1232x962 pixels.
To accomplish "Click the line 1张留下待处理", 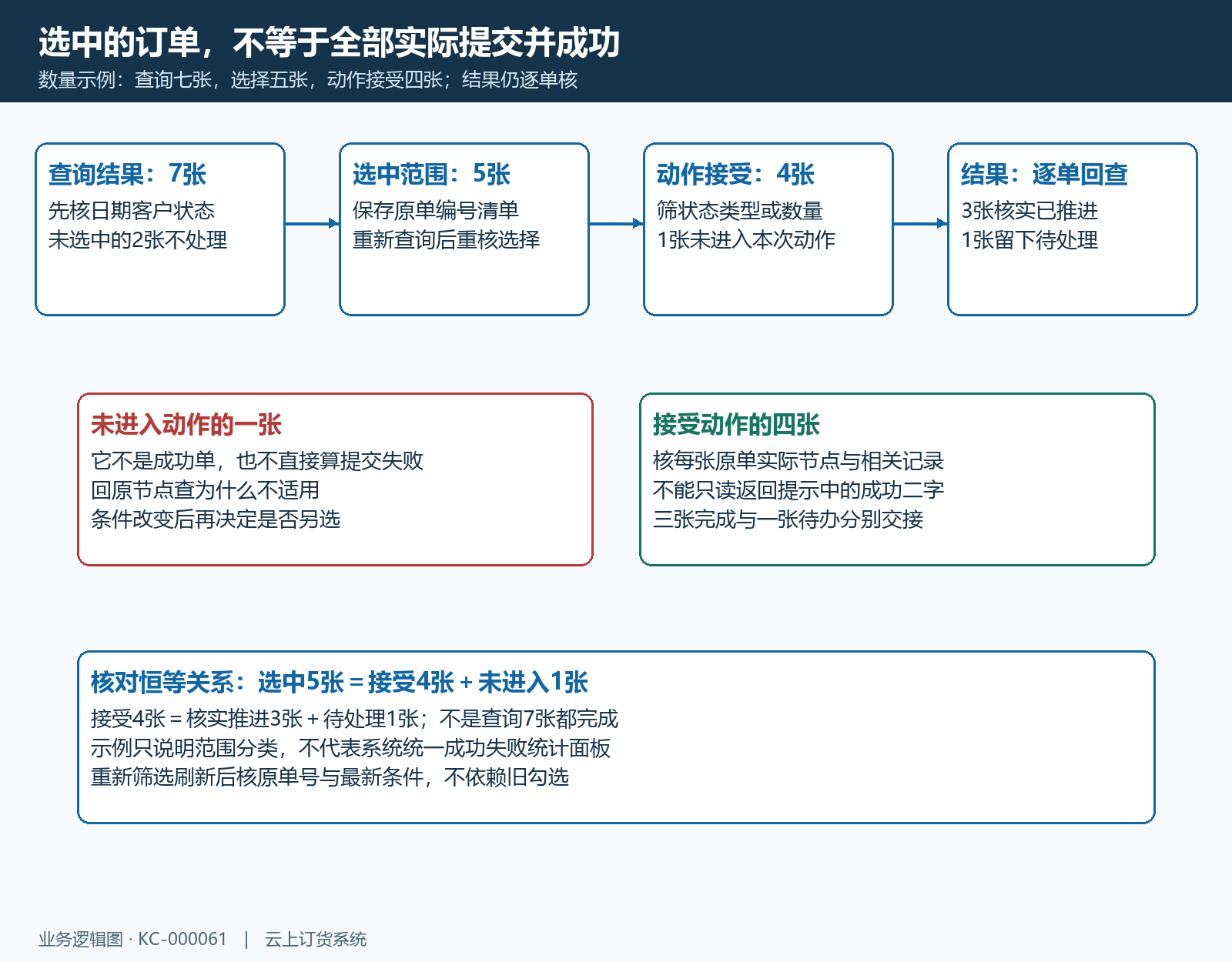I will click(x=1029, y=240).
